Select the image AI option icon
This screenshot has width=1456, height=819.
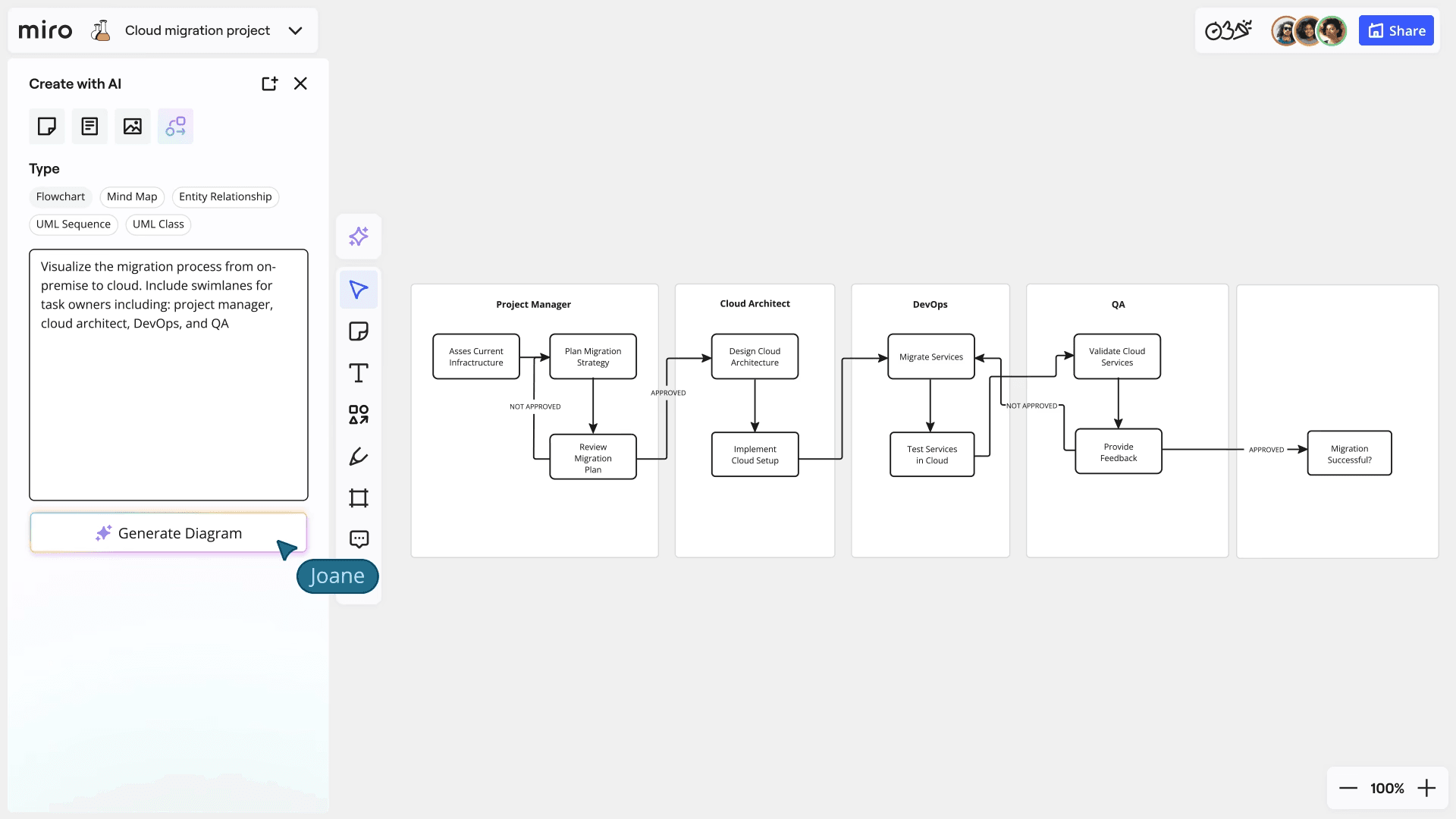133,126
